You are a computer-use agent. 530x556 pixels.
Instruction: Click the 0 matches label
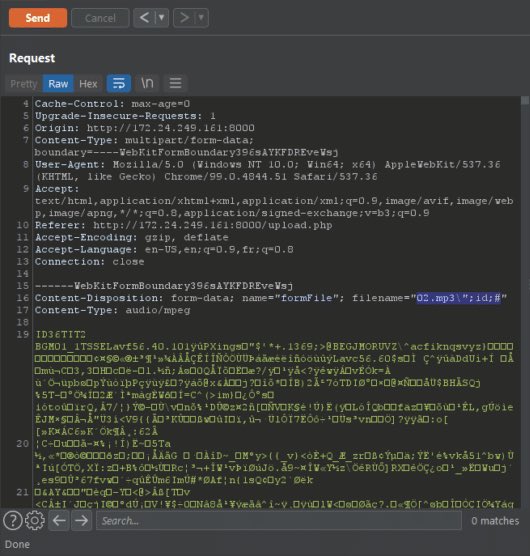[495, 521]
